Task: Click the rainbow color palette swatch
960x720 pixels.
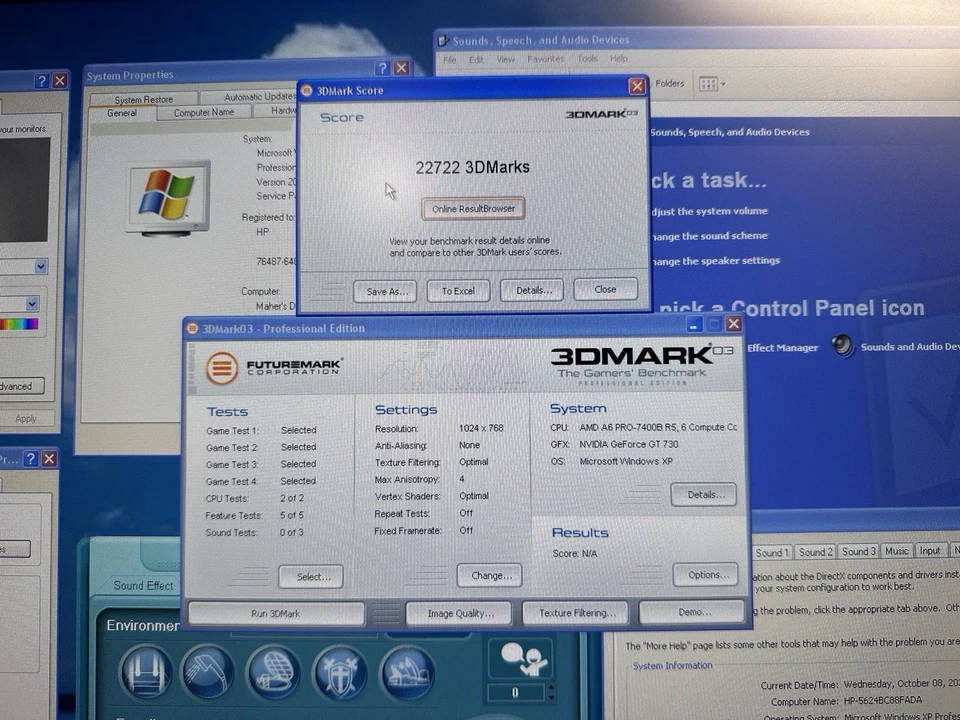Action: click(18, 323)
